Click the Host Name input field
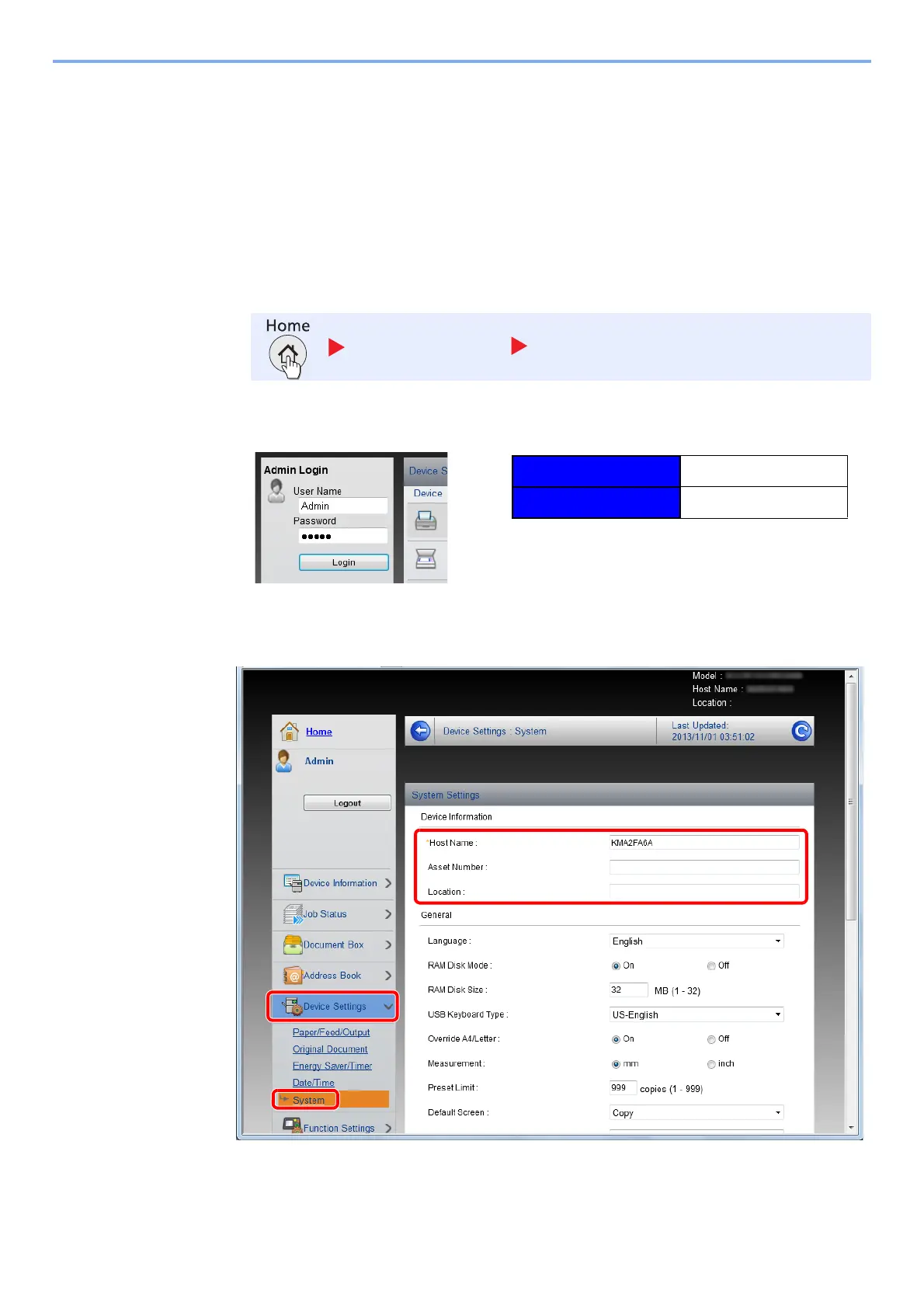 point(703,843)
